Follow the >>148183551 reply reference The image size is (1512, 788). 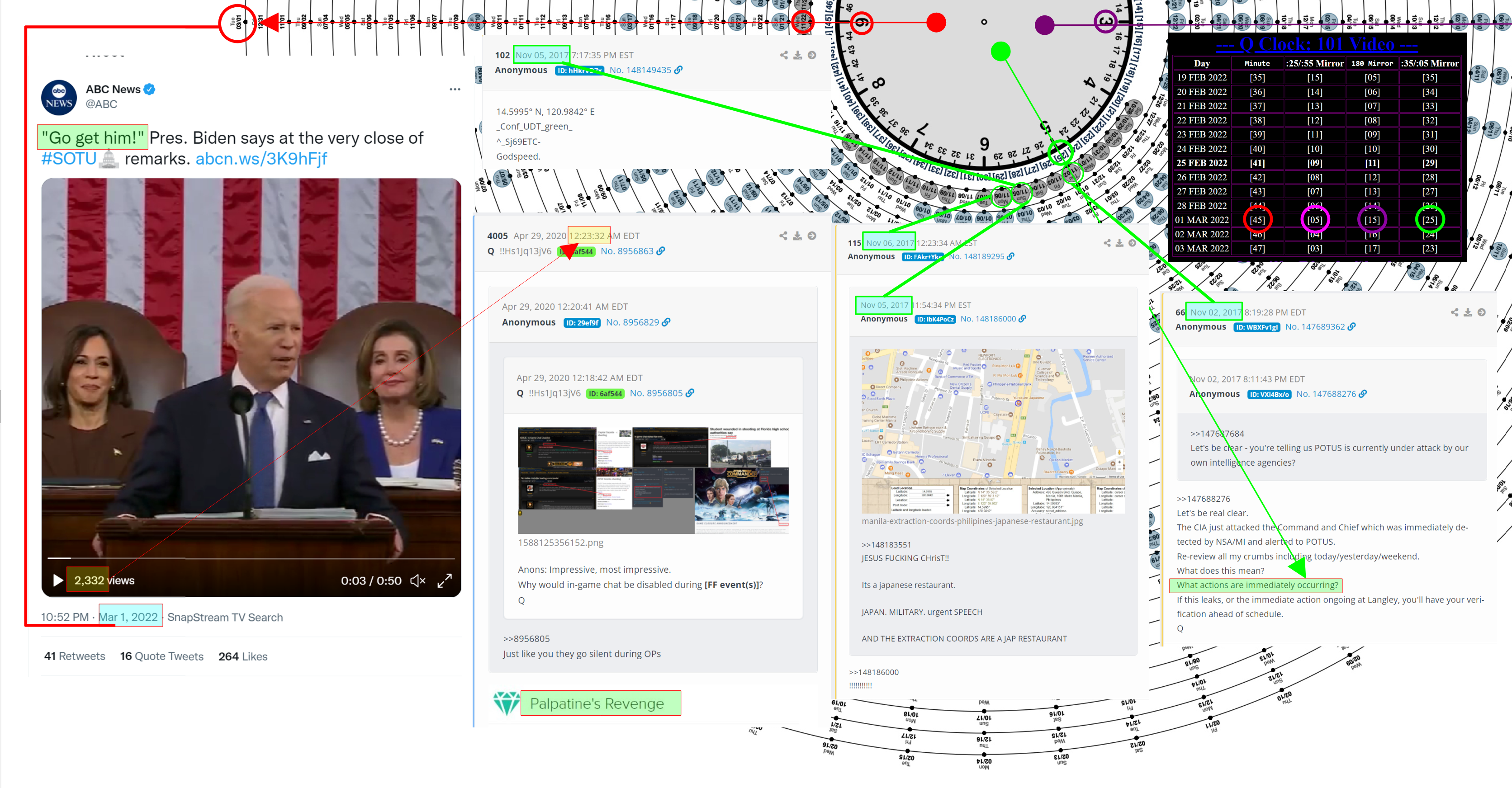click(x=886, y=544)
